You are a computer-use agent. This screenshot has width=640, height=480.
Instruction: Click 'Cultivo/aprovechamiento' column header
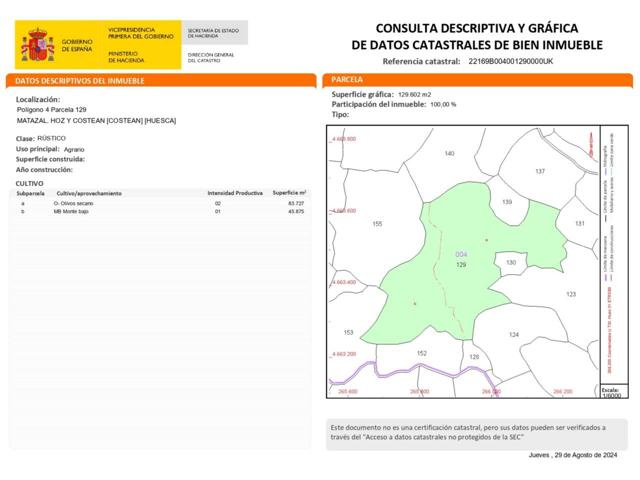(89, 193)
